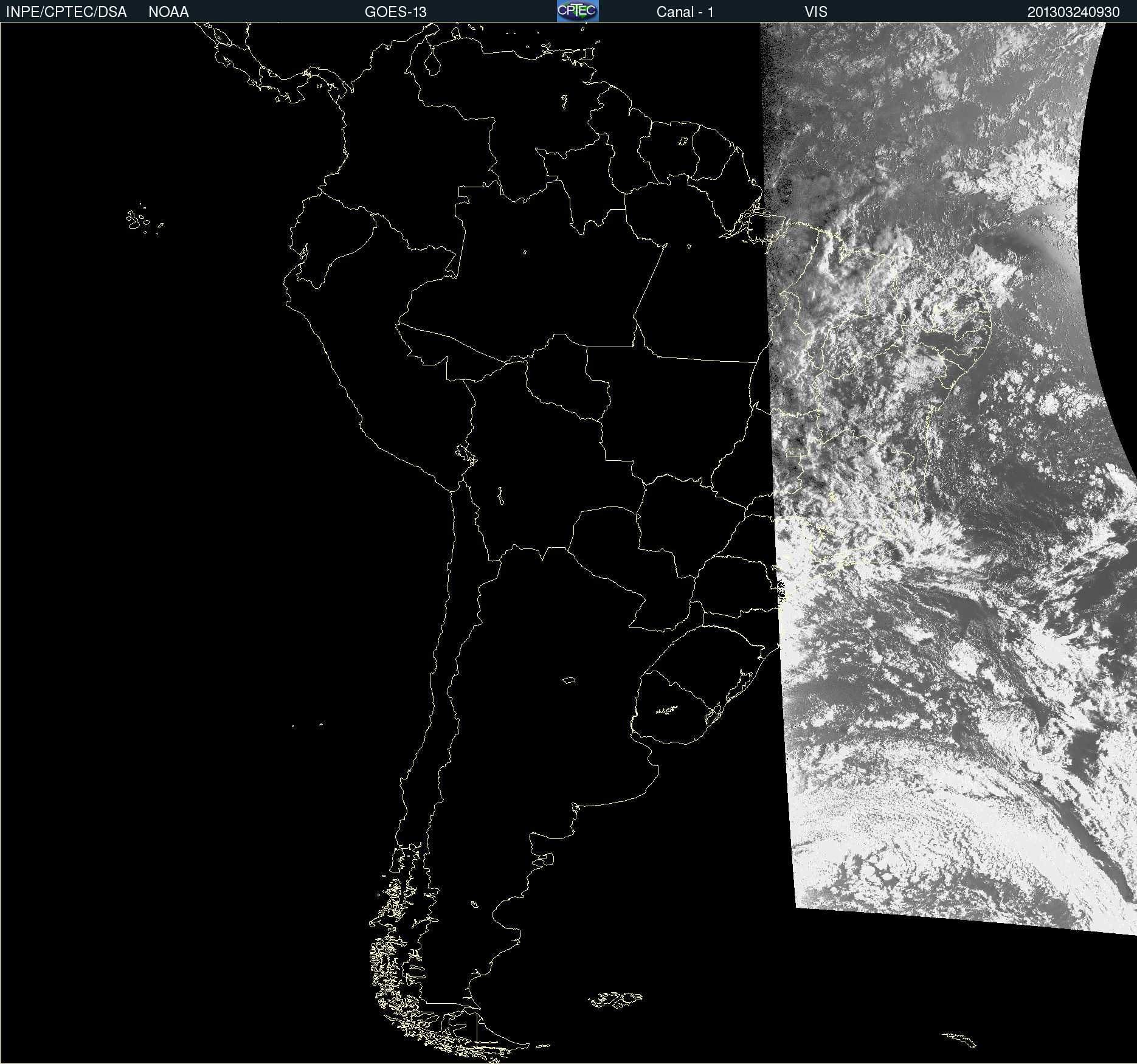The image size is (1137, 1064).
Task: Click the 201303240930 timestamp
Action: point(1073,12)
